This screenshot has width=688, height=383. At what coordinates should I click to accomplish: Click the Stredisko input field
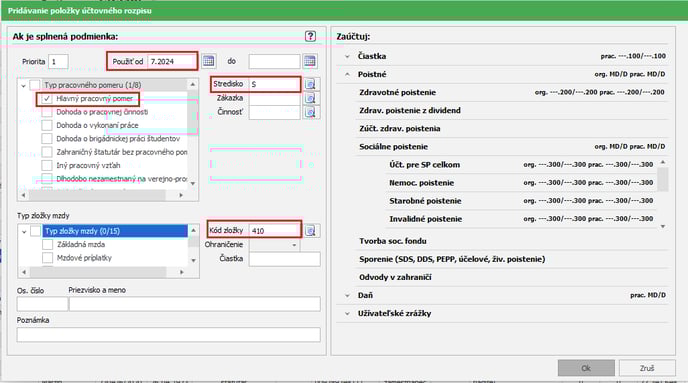click(275, 84)
